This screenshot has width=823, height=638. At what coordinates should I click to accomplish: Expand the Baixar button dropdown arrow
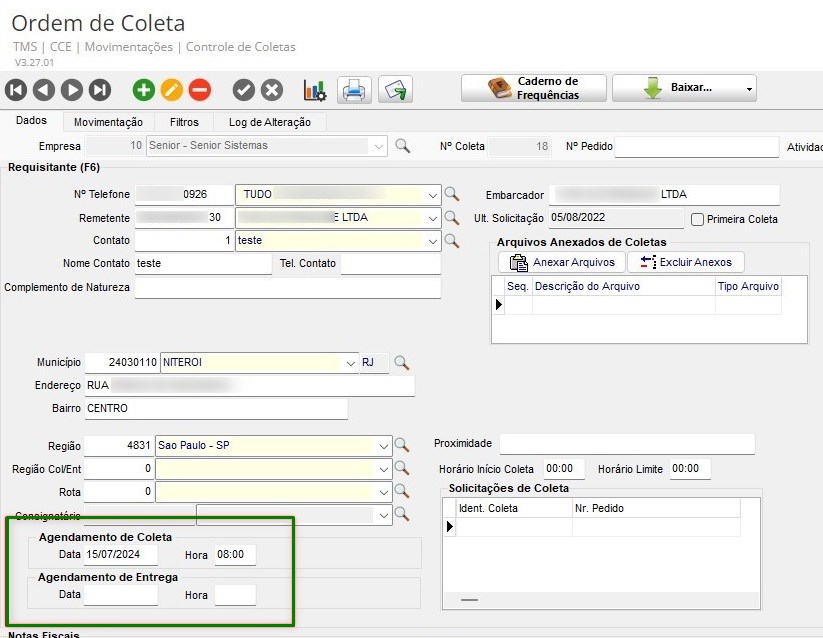[749, 89]
